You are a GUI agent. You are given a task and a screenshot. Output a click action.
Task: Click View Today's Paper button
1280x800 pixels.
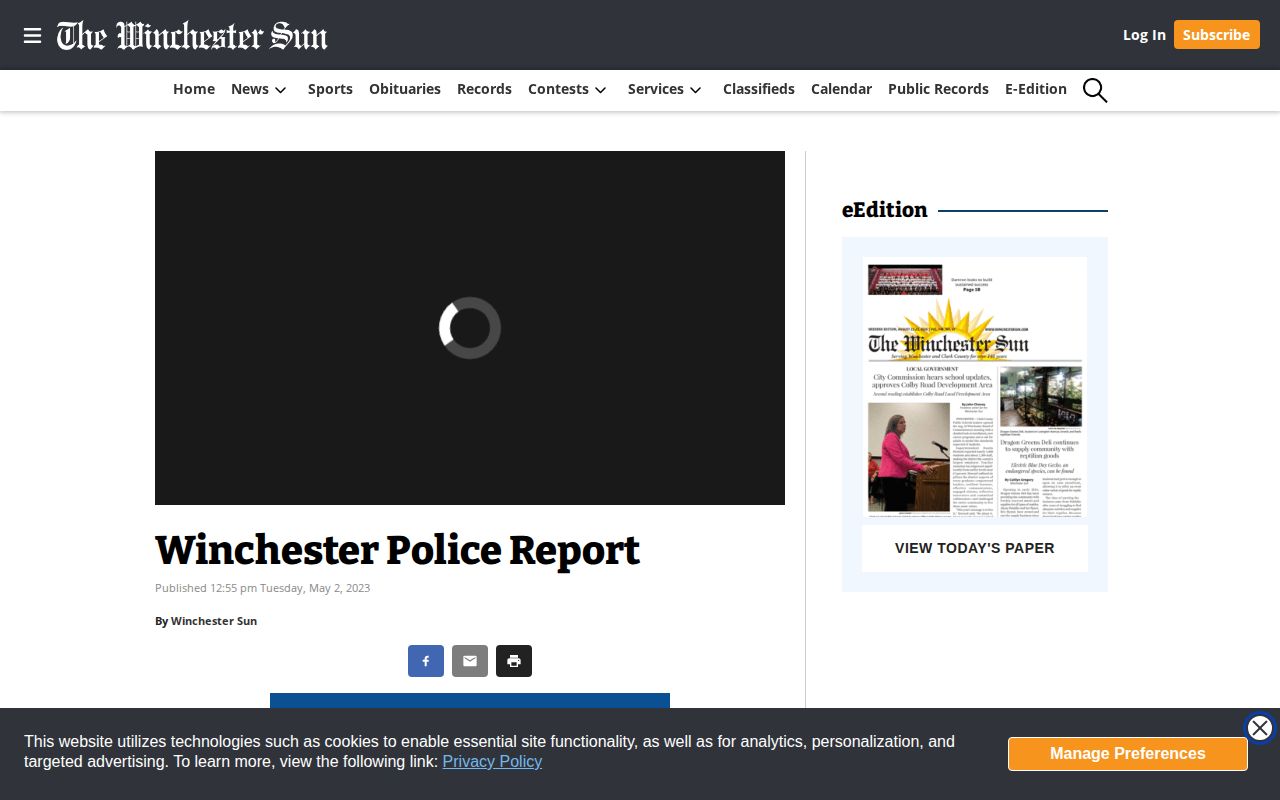tap(975, 548)
